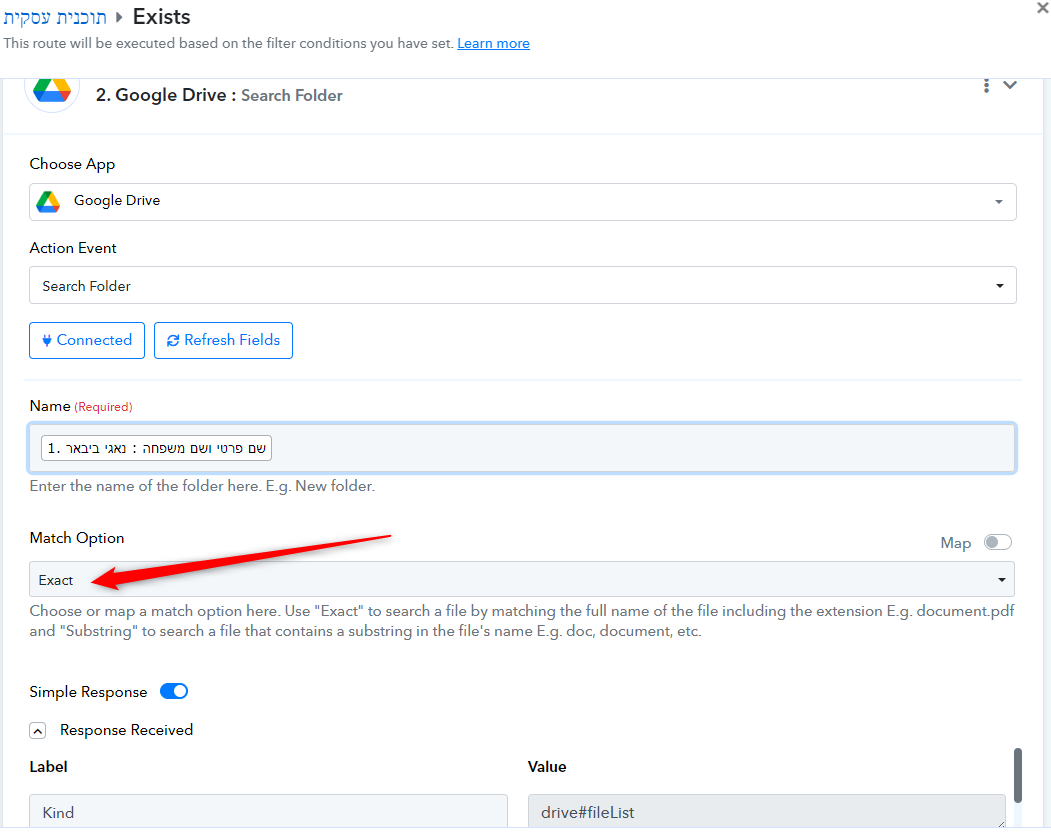Click the Refresh Fields button
Image resolution: width=1051 pixels, height=832 pixels.
(x=223, y=341)
